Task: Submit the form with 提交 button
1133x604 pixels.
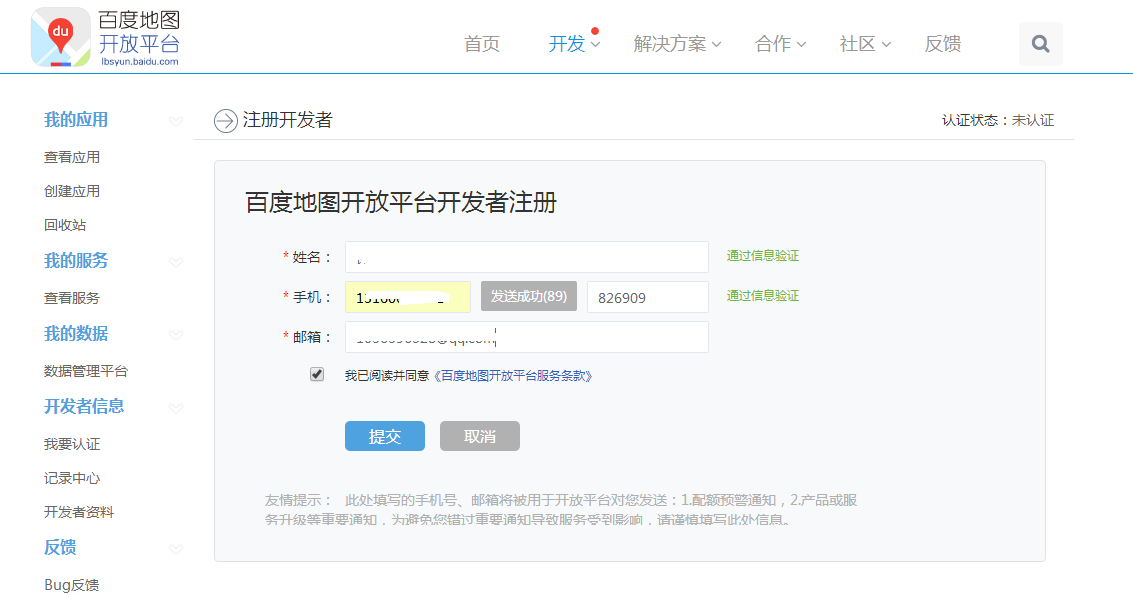Action: pyautogui.click(x=384, y=436)
